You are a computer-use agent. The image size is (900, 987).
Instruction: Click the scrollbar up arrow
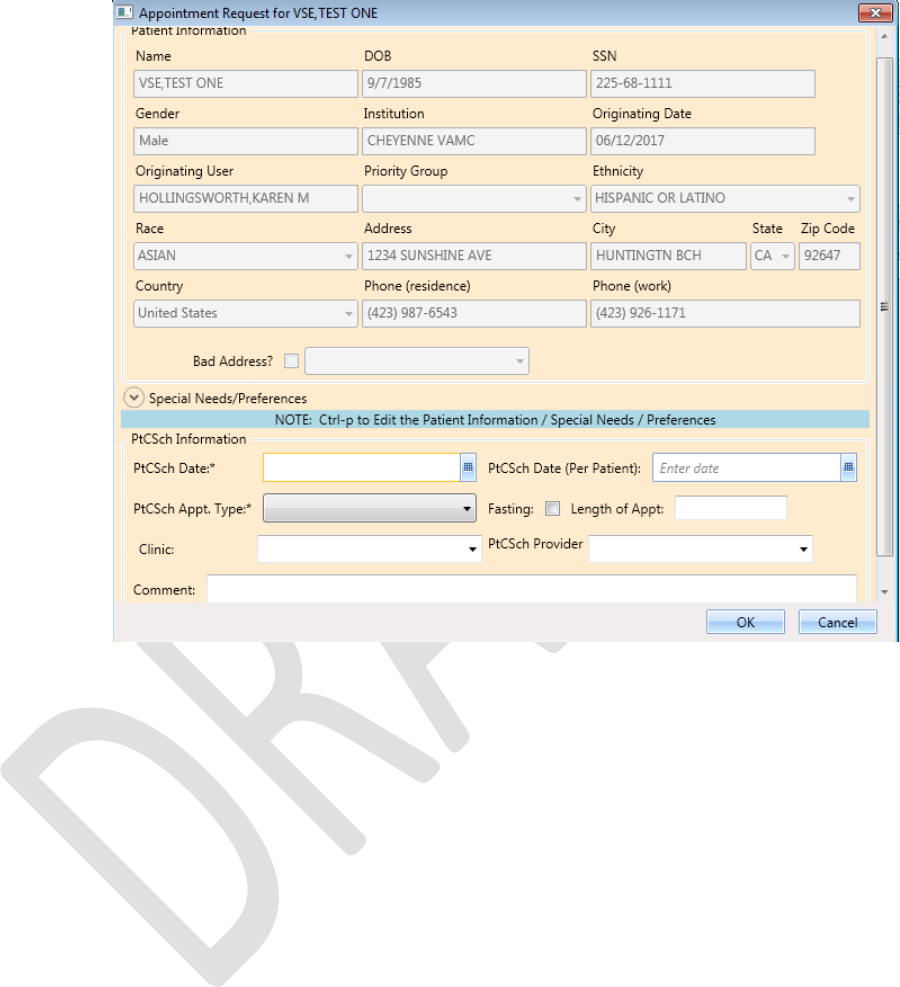[x=884, y=37]
